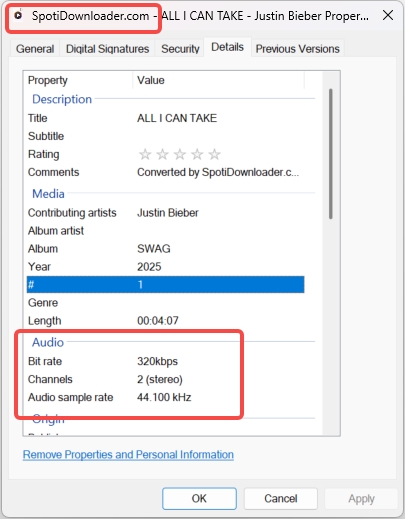The height and width of the screenshot is (519, 405).
Task: Click the Audio section header
Action: [48, 342]
